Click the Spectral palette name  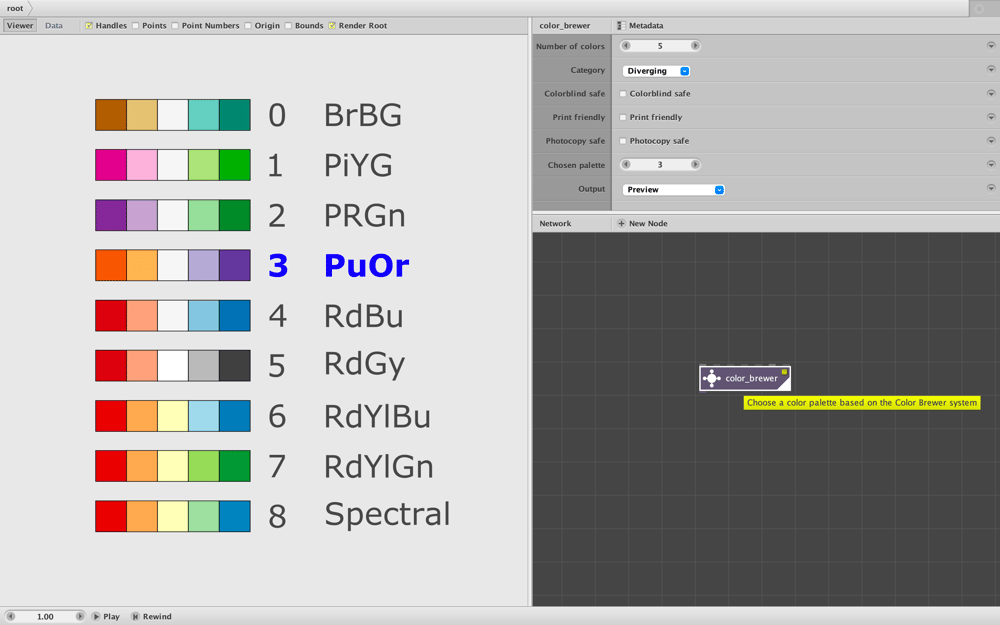click(x=387, y=515)
